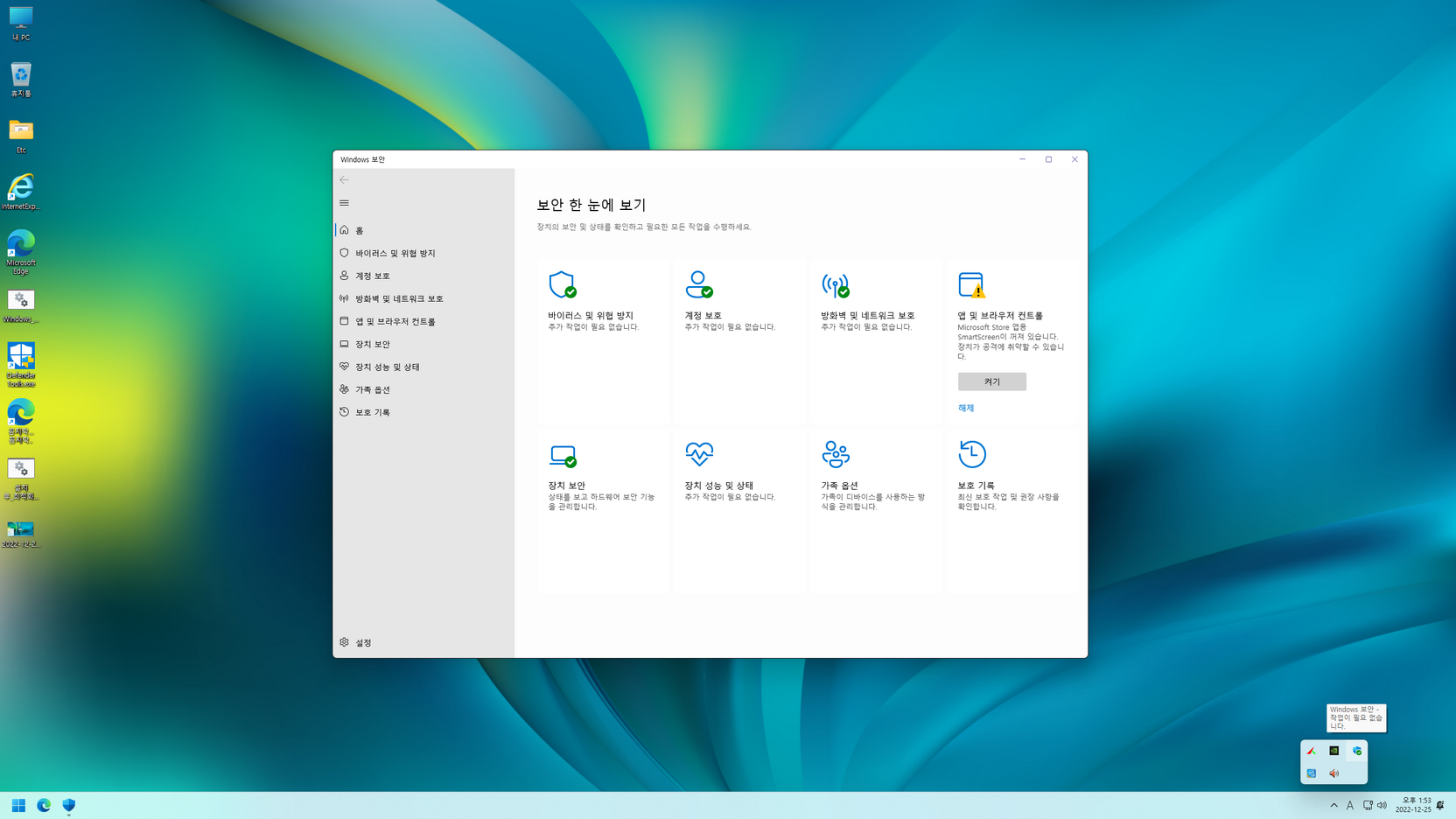Viewport: 1456px width, 819px height.
Task: Open 방화벽 및 네트워크 보호 in the sidebar
Action: click(x=423, y=298)
